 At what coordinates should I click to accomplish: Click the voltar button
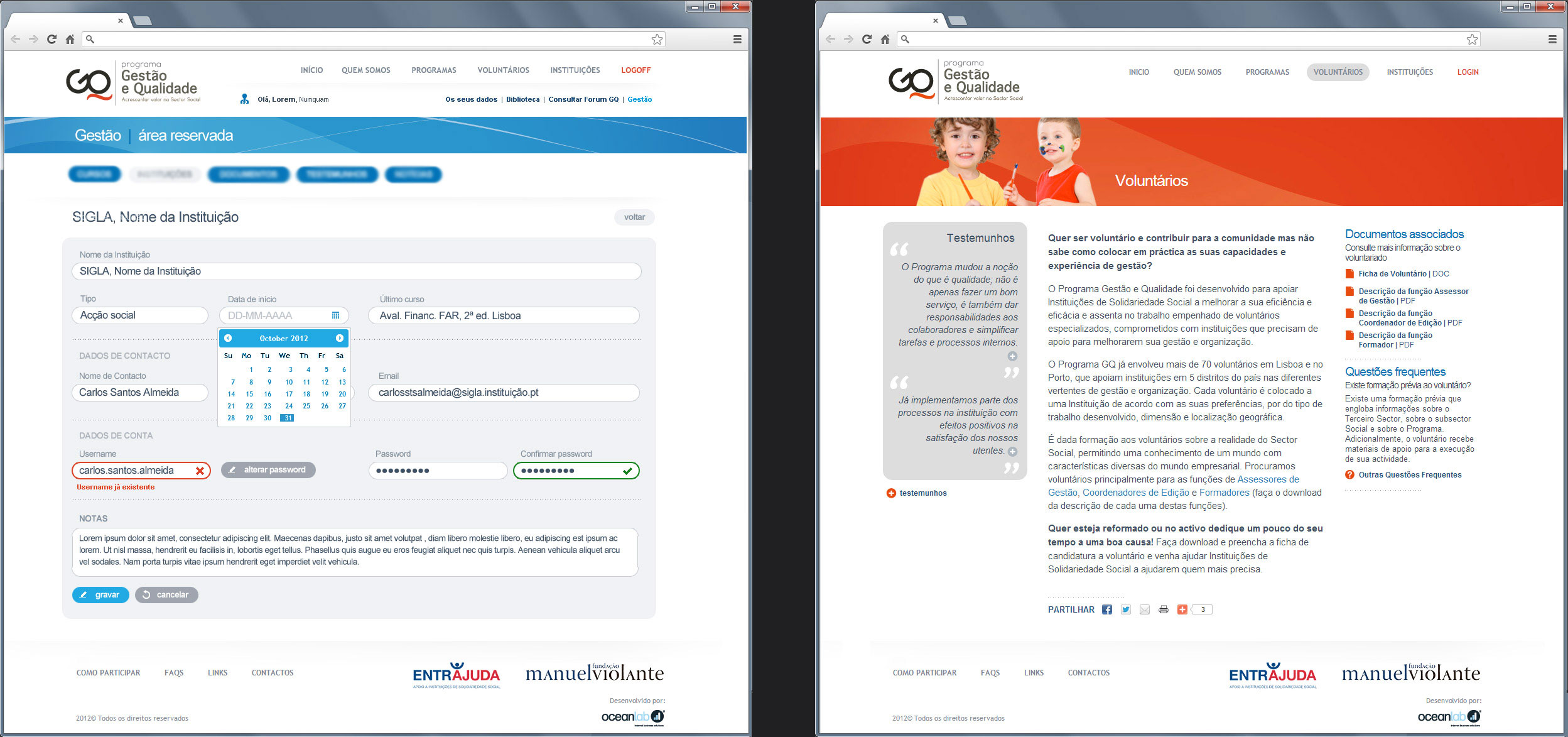(634, 217)
